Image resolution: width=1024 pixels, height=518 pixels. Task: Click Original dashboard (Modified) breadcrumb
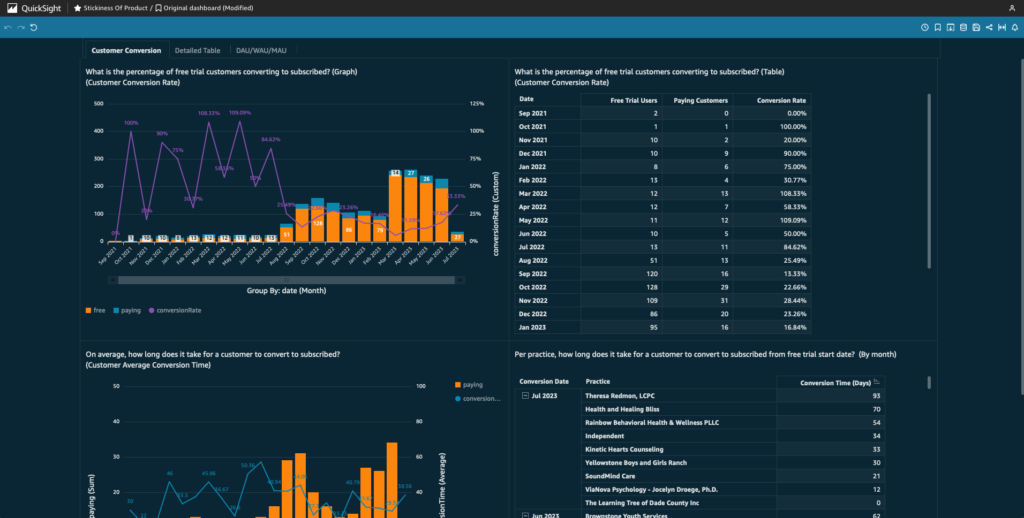click(208, 8)
